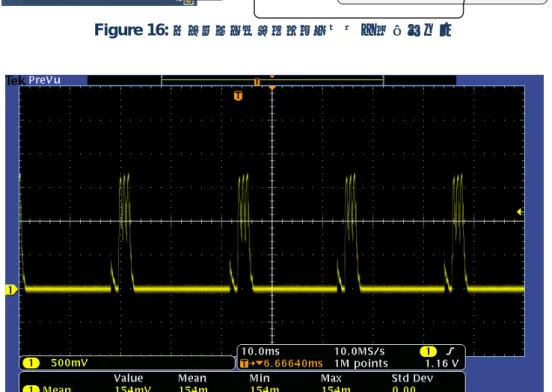This screenshot has height=392, width=552.
Task: Click the 6.66640ms trigger delay readout
Action: [x=293, y=363]
